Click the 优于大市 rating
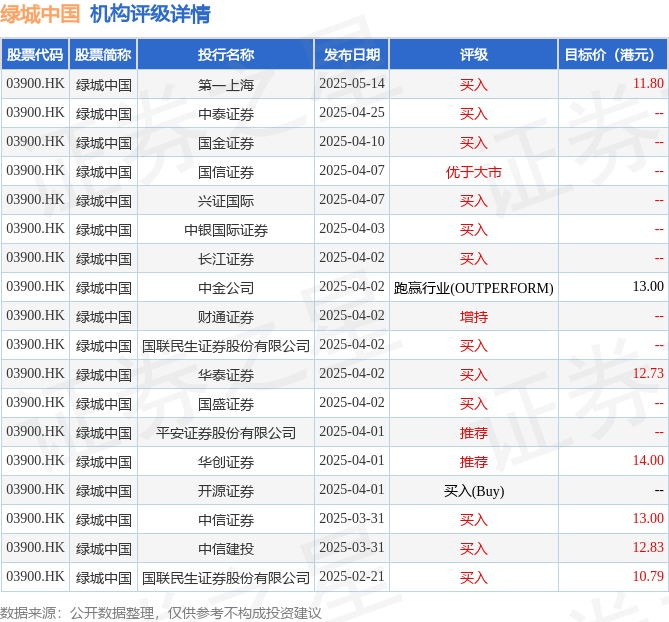The image size is (669, 622). (474, 172)
